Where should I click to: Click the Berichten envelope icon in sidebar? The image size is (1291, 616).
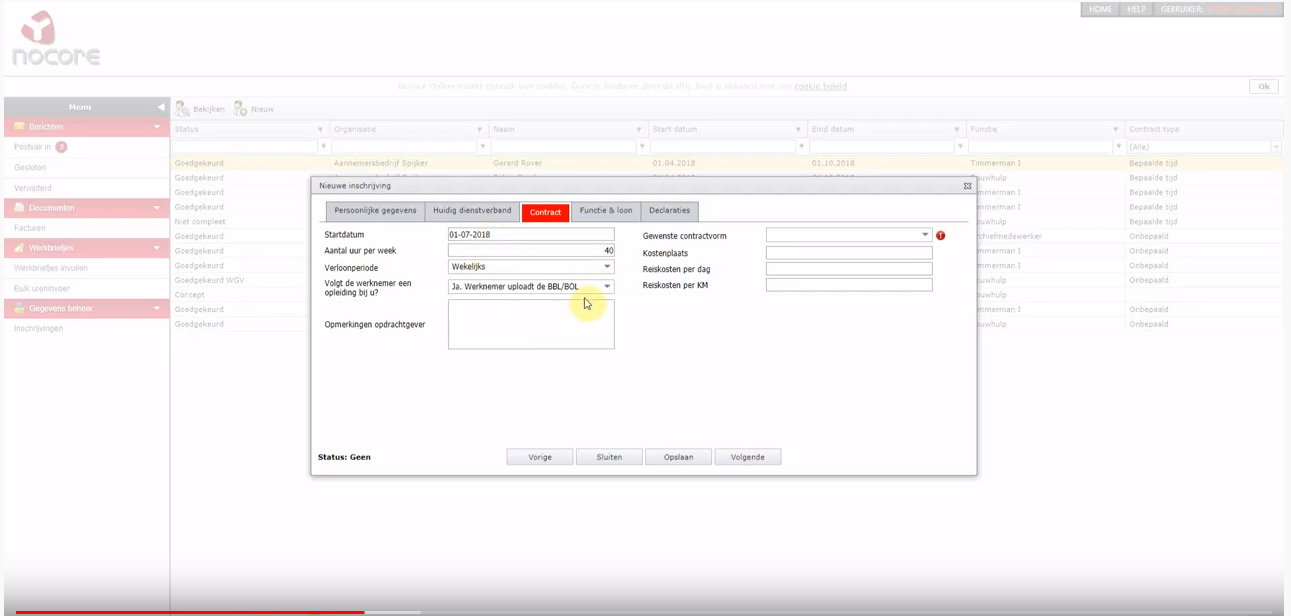coord(19,126)
